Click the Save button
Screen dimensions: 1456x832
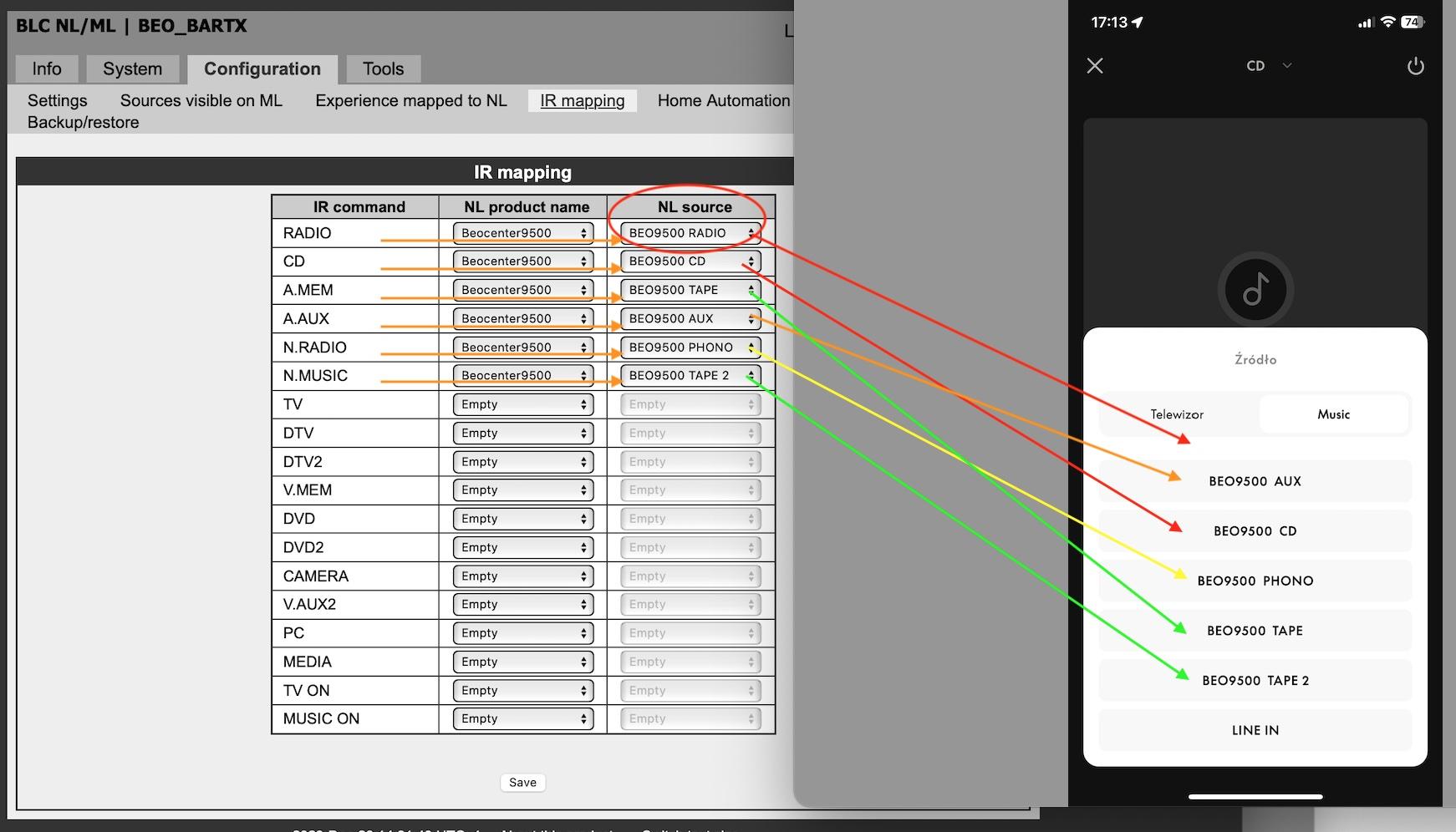click(523, 783)
